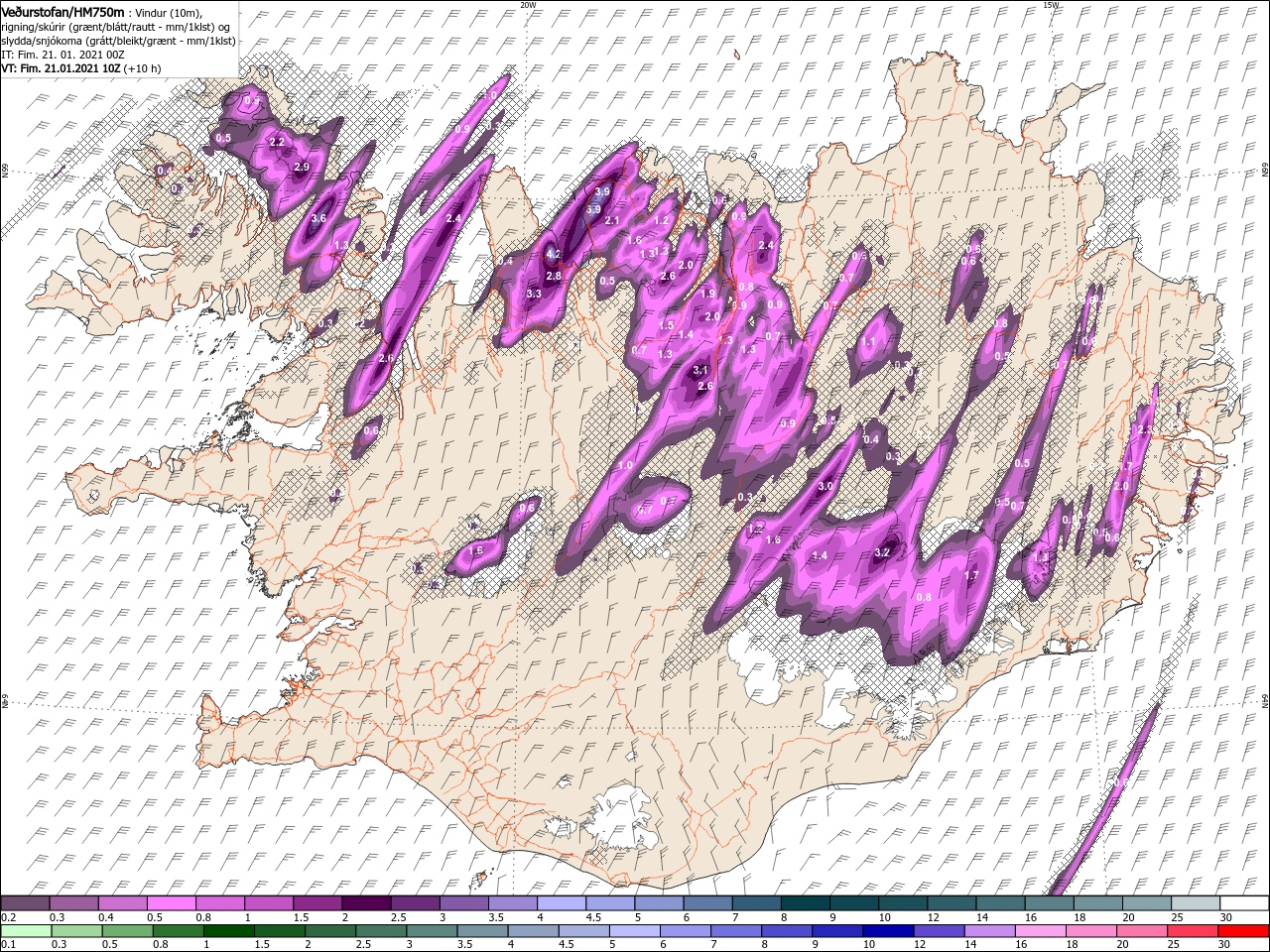
Task: Click the 2.9 snowfall value on the map
Action: pyautogui.click(x=302, y=167)
